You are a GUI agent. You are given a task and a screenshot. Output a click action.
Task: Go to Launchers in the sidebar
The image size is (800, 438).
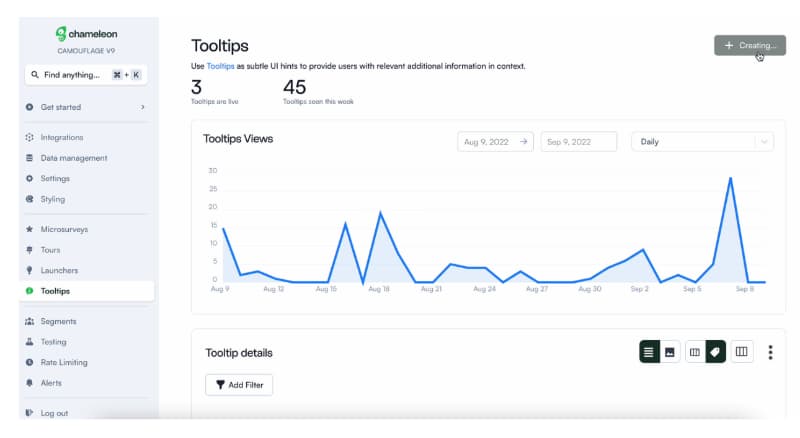(x=59, y=270)
